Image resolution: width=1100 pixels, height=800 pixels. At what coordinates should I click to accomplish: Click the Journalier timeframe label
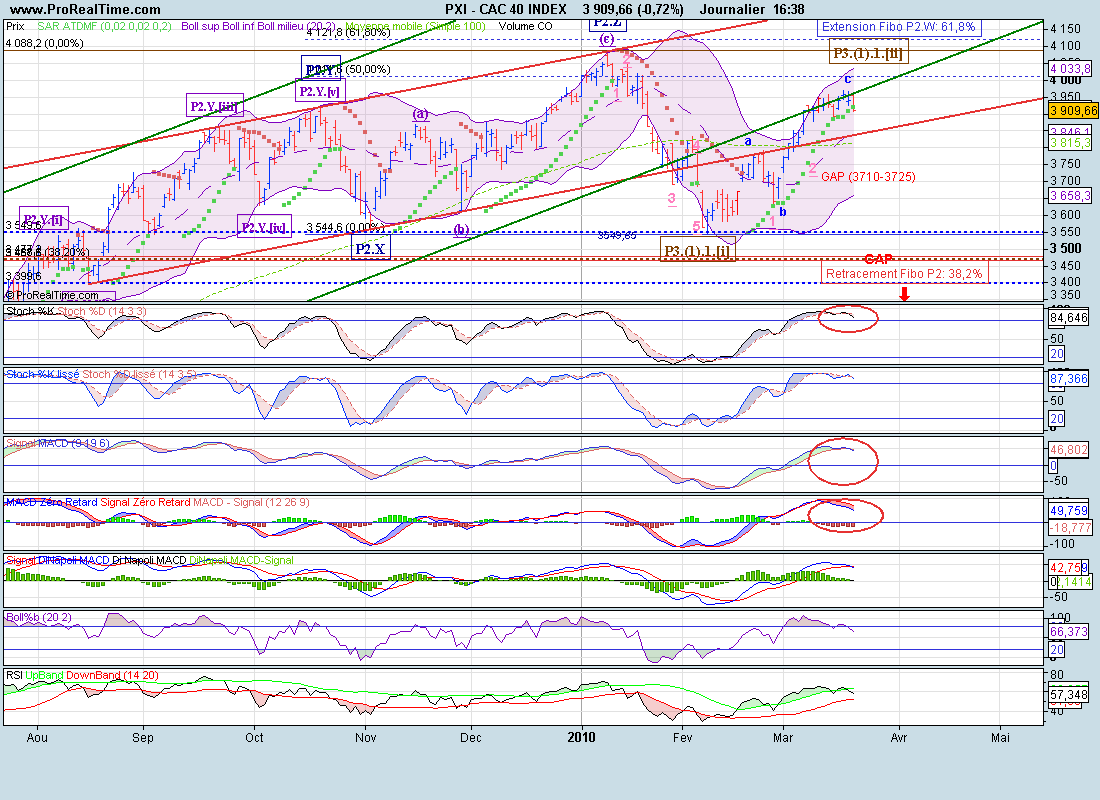click(x=732, y=9)
